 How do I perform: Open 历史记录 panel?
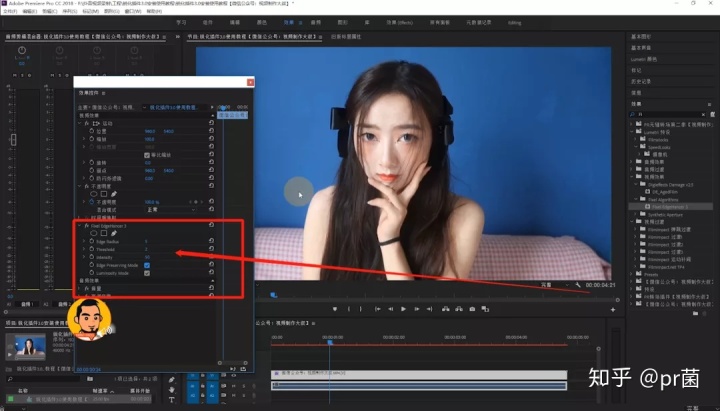tap(641, 81)
